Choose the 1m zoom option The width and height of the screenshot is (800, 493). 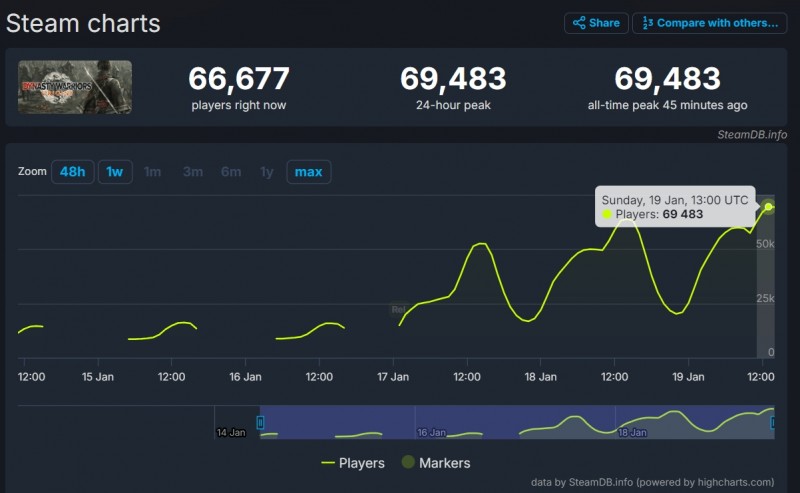(x=152, y=172)
